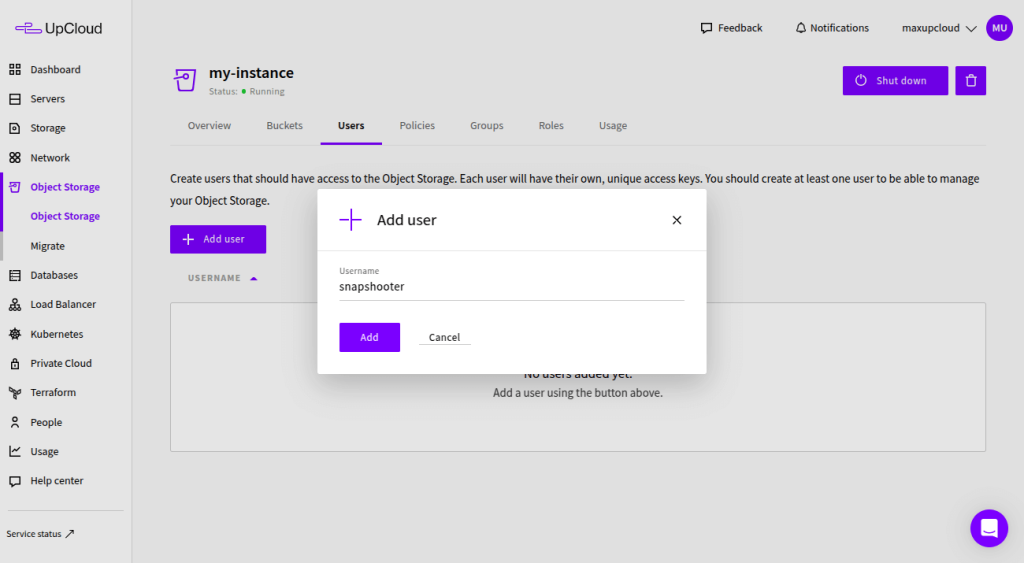Select the Migrate sidebar item

point(47,246)
